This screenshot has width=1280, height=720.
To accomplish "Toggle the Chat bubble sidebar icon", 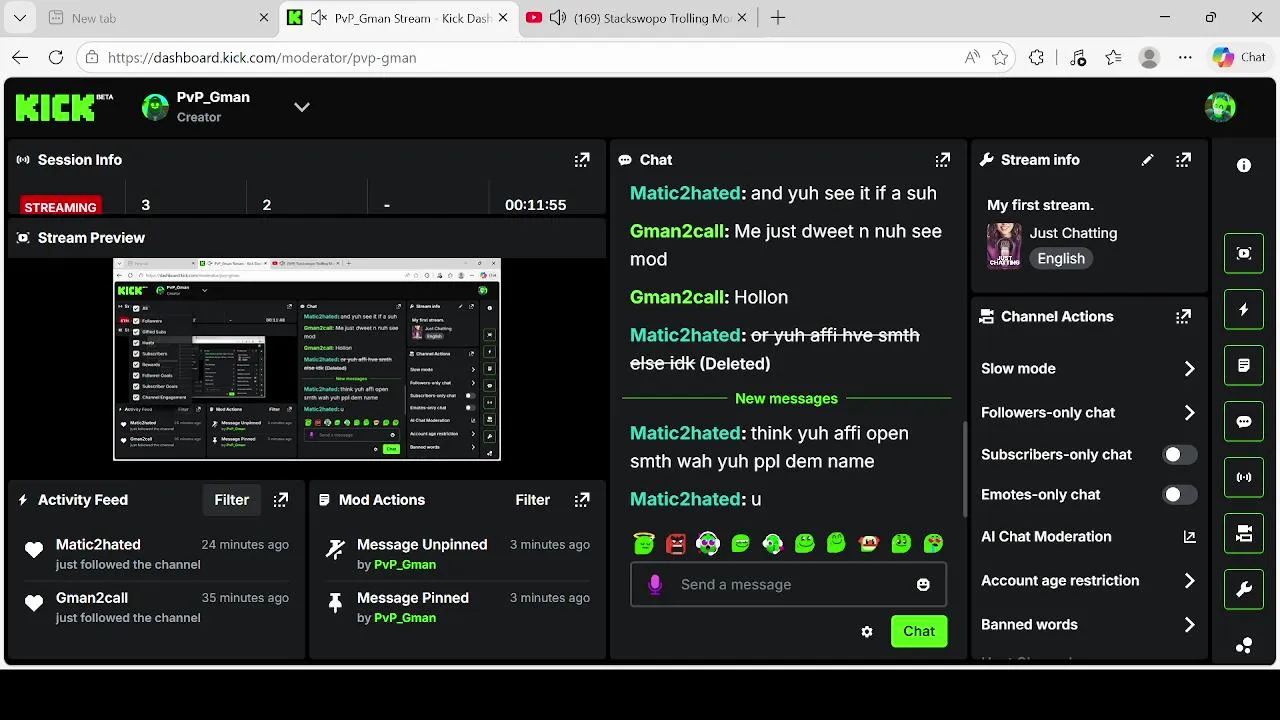I will click(x=1244, y=421).
